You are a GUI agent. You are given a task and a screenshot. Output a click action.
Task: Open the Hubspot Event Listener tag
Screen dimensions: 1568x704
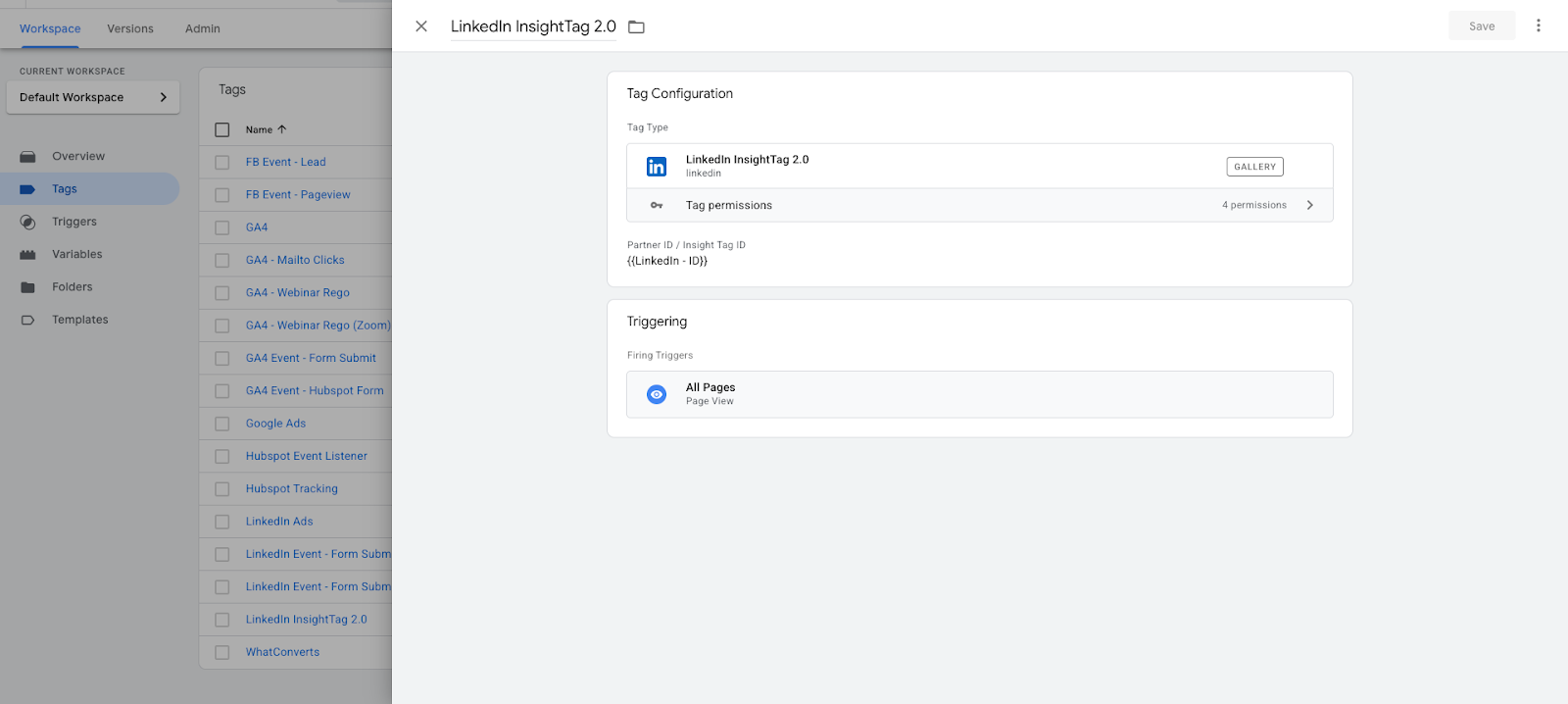coord(307,457)
